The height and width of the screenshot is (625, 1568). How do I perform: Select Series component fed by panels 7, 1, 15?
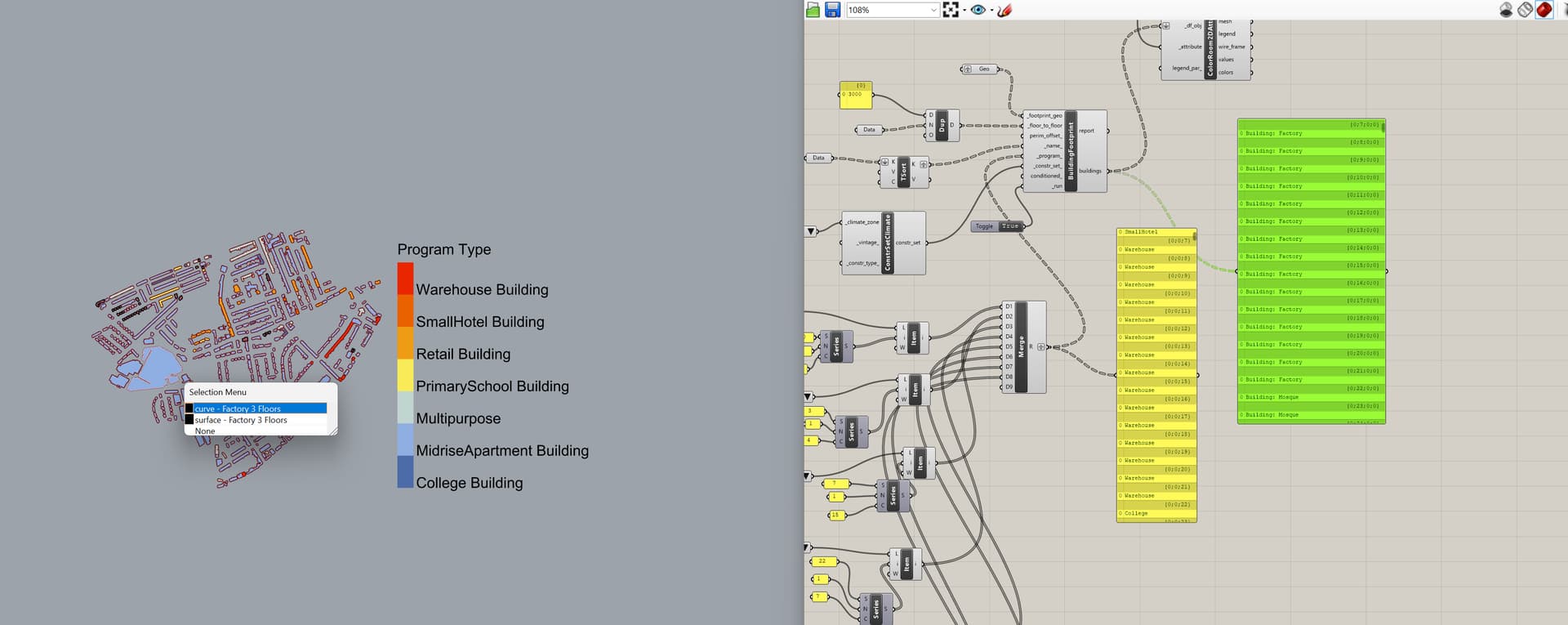pyautogui.click(x=893, y=496)
